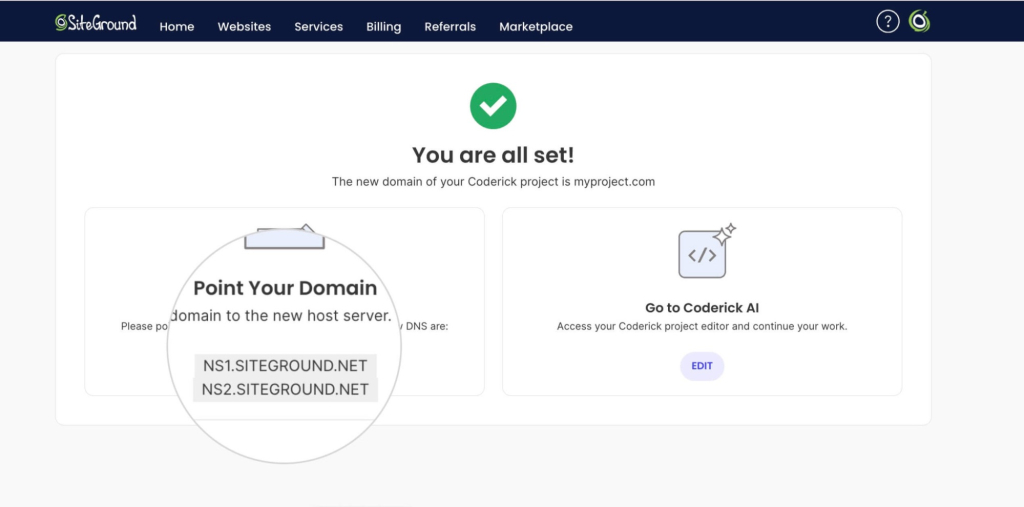Select the NS1.SITEGROUND.NET nameserver text
Screen dimensions: 1024x507
click(x=285, y=365)
